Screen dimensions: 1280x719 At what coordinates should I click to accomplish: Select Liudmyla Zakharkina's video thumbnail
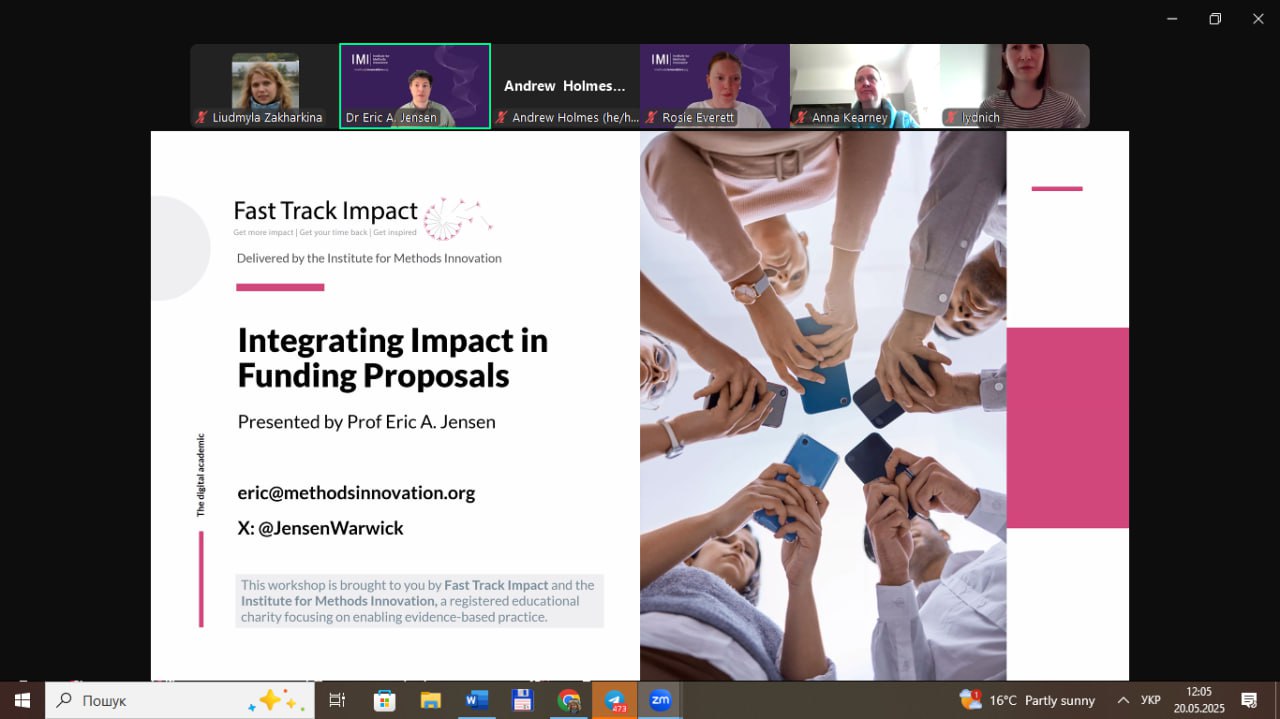click(x=265, y=86)
